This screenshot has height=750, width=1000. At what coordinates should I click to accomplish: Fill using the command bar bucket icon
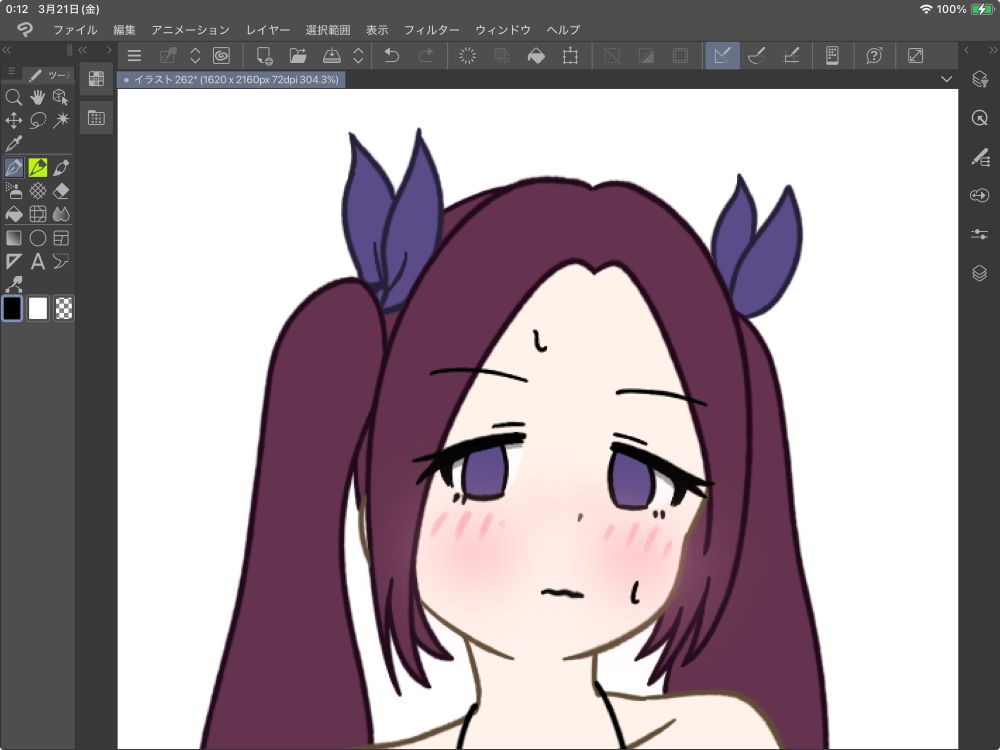536,55
